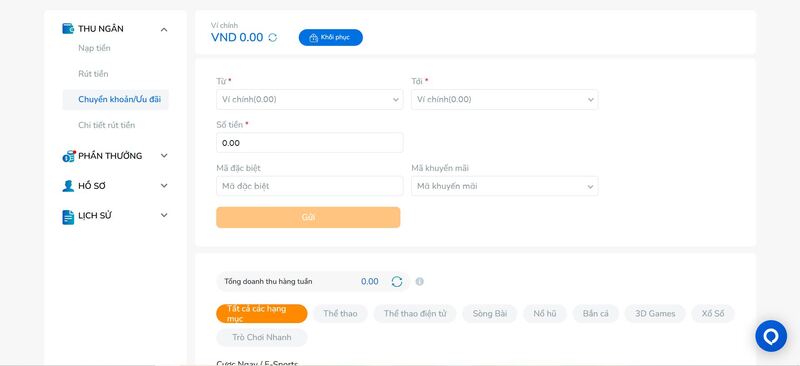Open Chi tiết rút tiền
Screen dimensions: 800x366
point(107,125)
